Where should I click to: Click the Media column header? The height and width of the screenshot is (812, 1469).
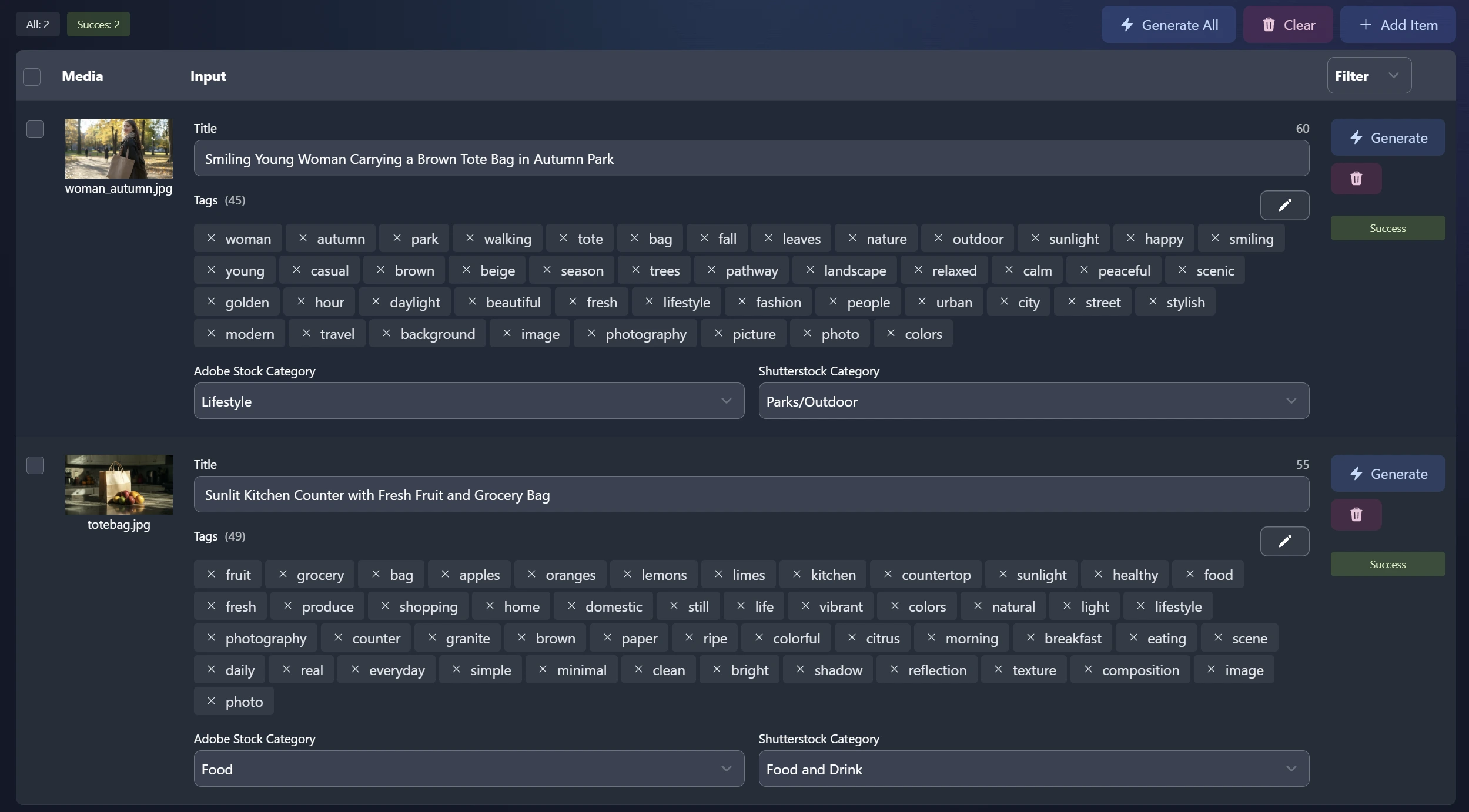click(82, 76)
